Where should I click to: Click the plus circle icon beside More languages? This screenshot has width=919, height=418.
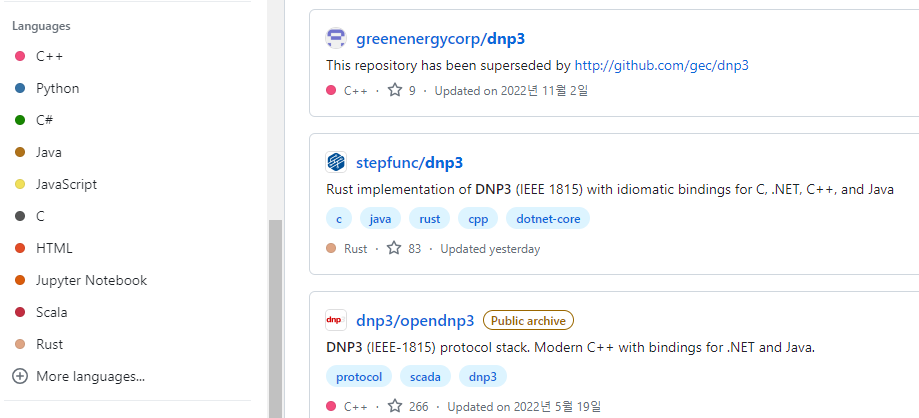[20, 376]
